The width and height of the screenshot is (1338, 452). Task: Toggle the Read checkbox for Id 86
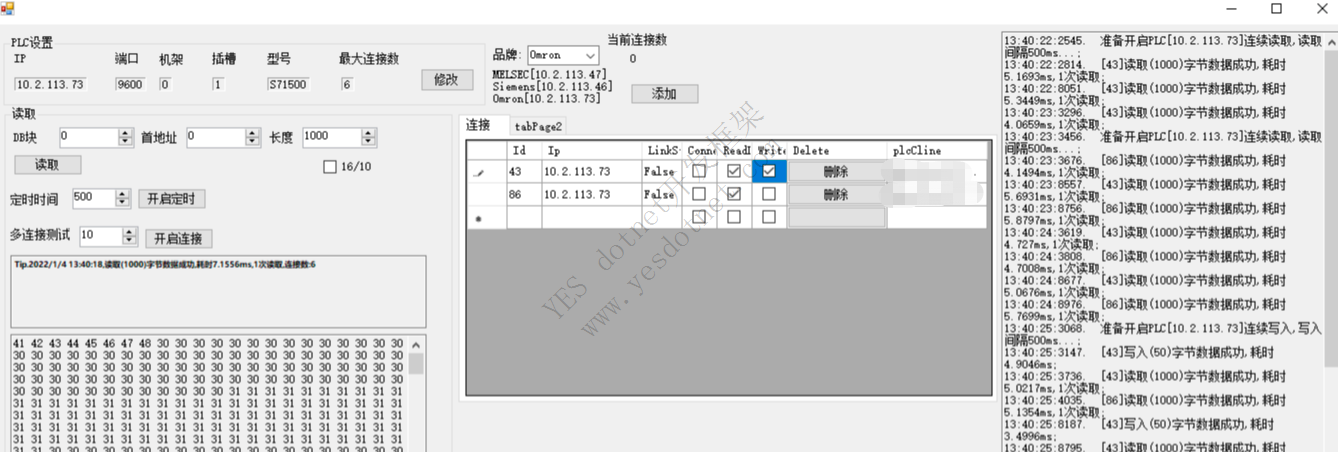point(734,194)
